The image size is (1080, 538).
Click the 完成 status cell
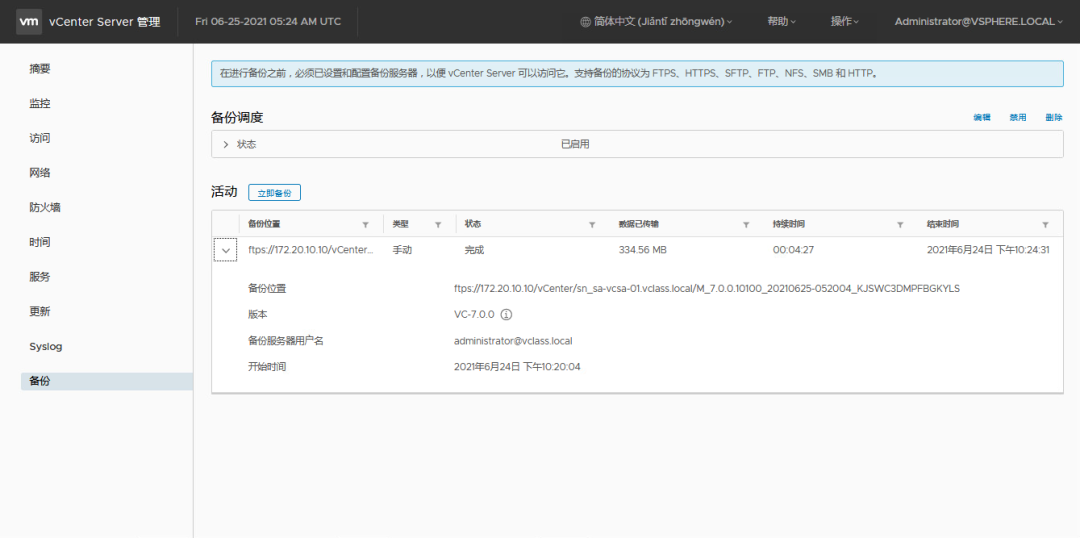point(475,250)
